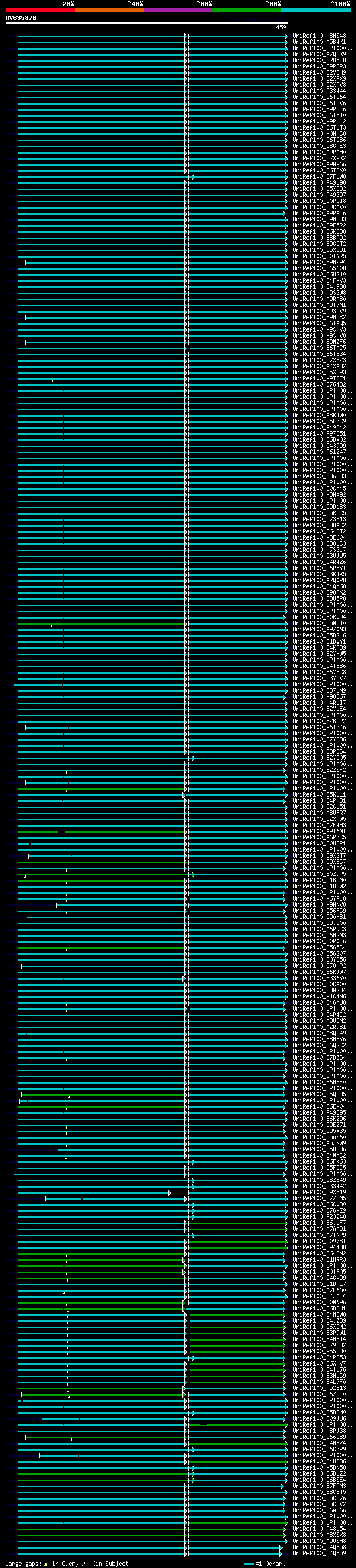Click the purple ~60% identity legend bar
The image size is (356, 1568).
(x=179, y=10)
